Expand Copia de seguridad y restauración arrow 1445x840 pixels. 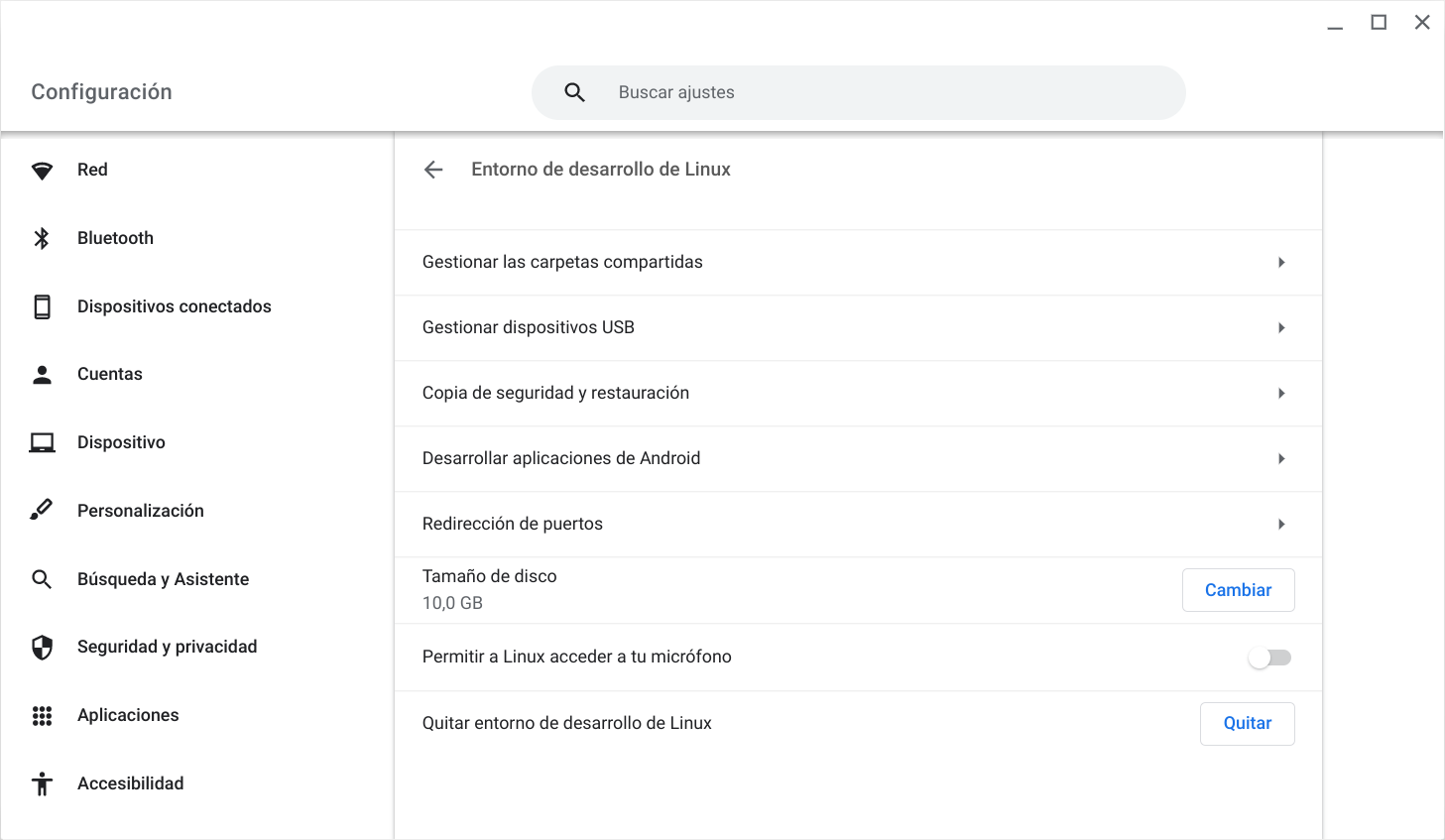point(1281,394)
